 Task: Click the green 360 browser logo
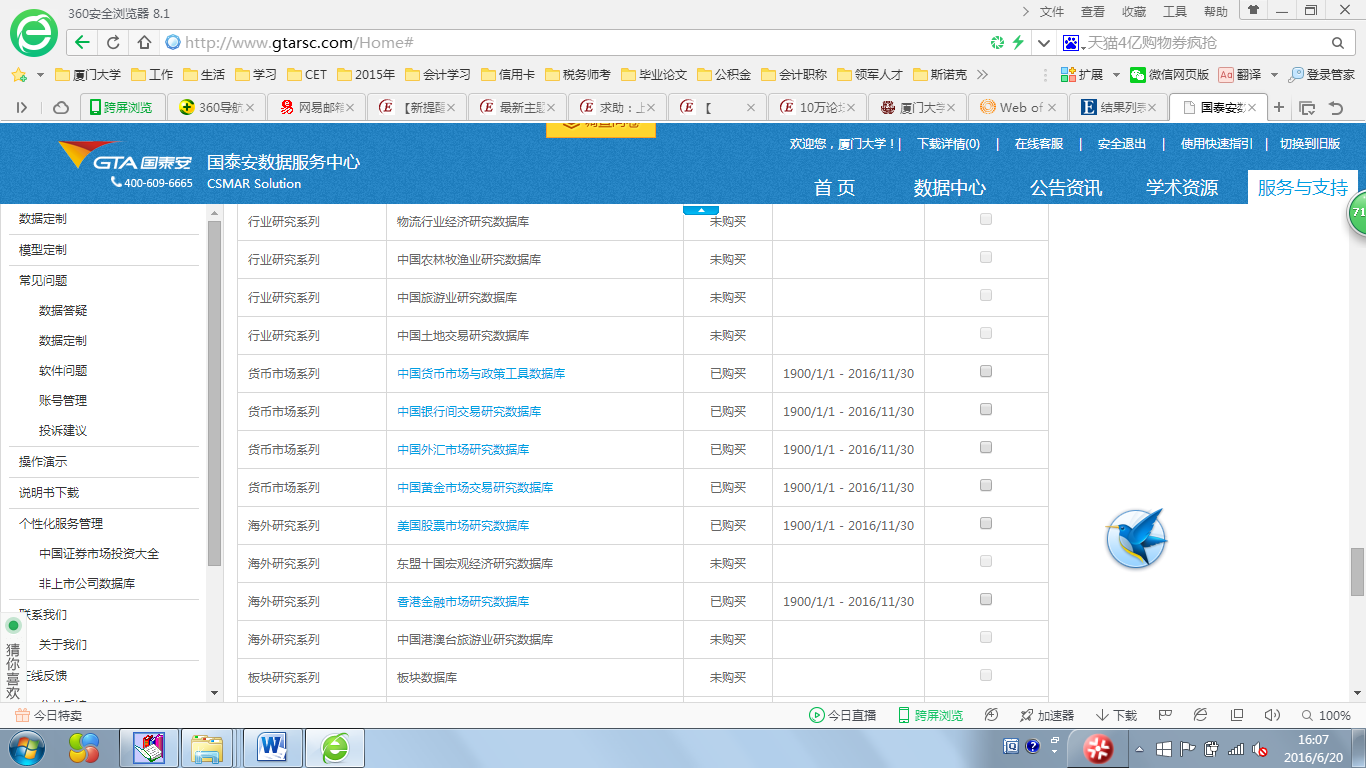(x=34, y=33)
